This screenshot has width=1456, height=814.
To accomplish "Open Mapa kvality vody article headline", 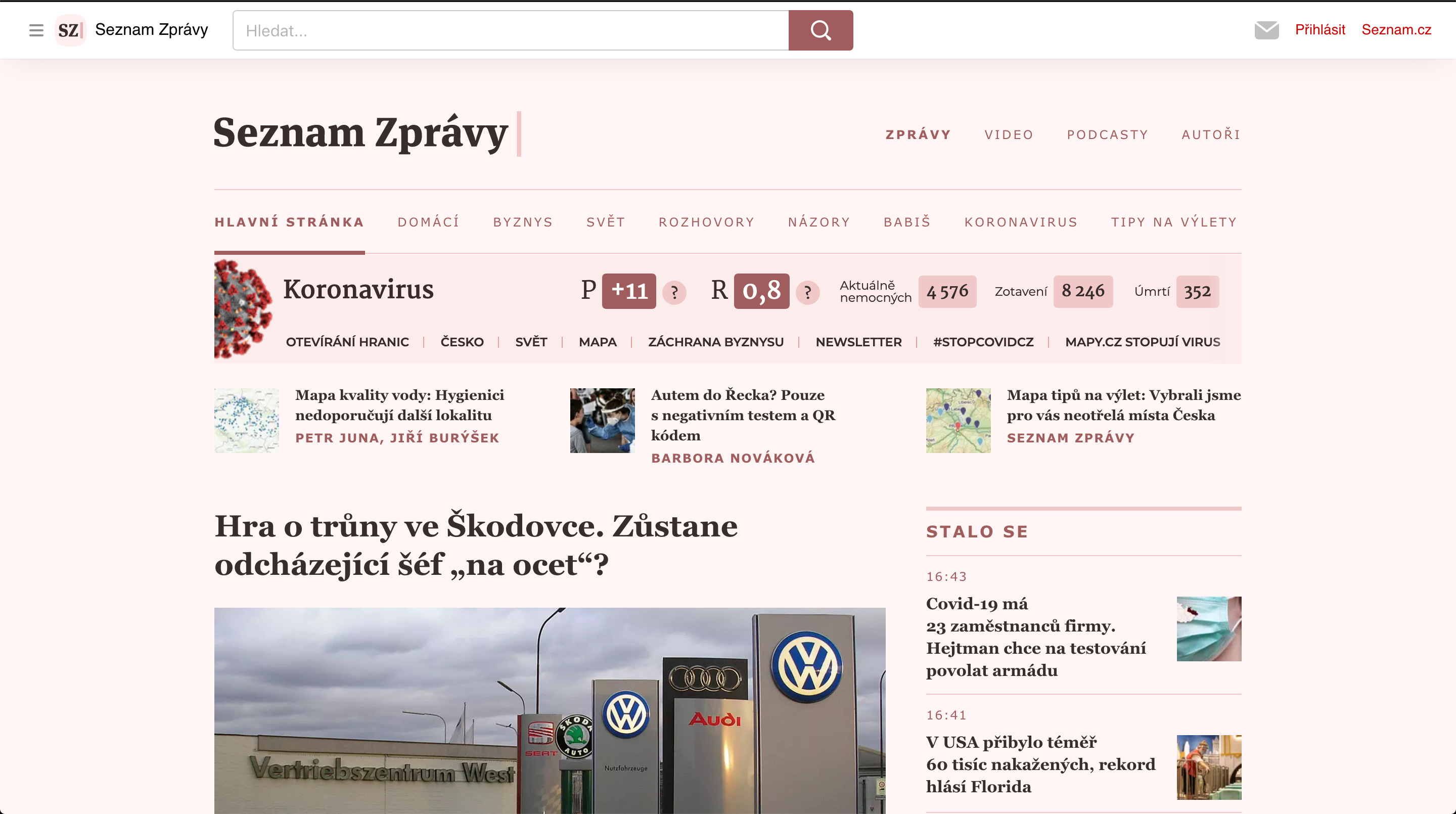I will click(399, 405).
